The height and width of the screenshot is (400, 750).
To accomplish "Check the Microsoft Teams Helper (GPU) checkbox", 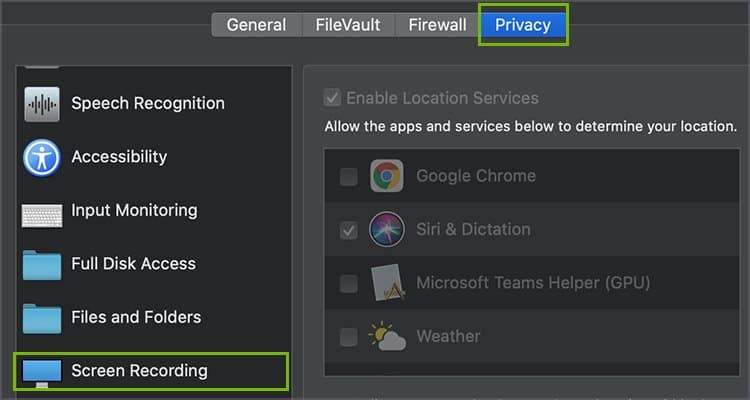I will [348, 284].
